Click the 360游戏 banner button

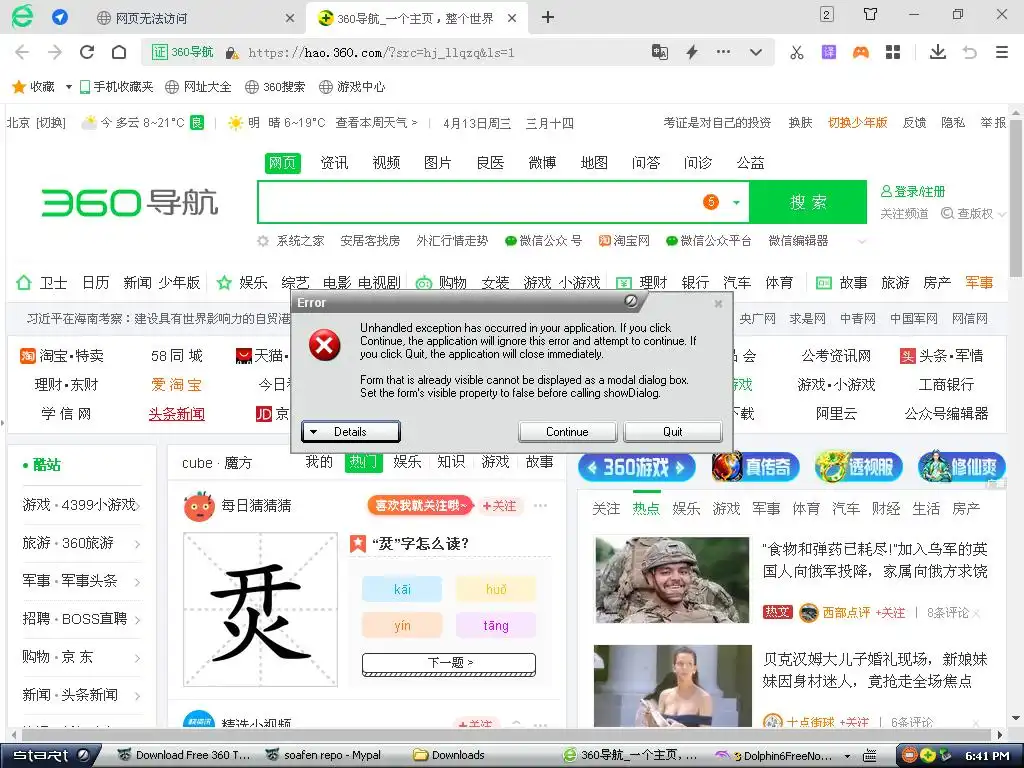pos(636,468)
